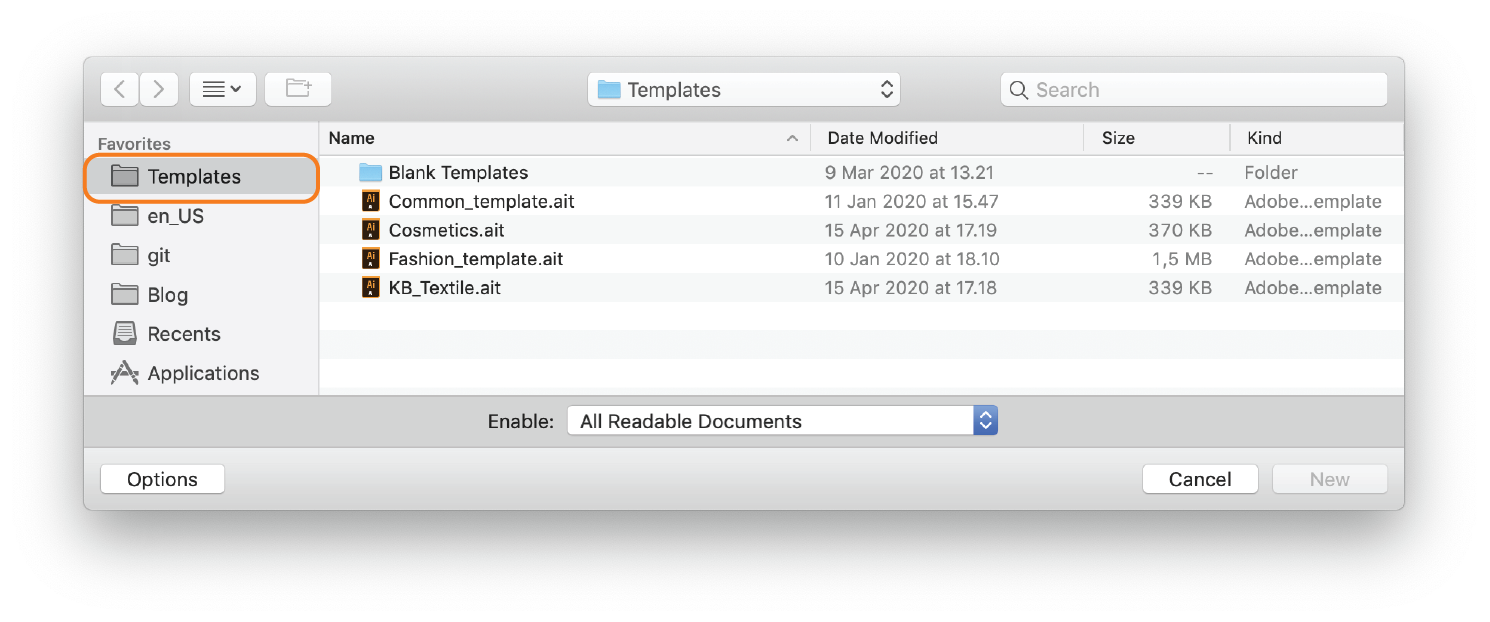Sort files by the Kind column

1317,138
